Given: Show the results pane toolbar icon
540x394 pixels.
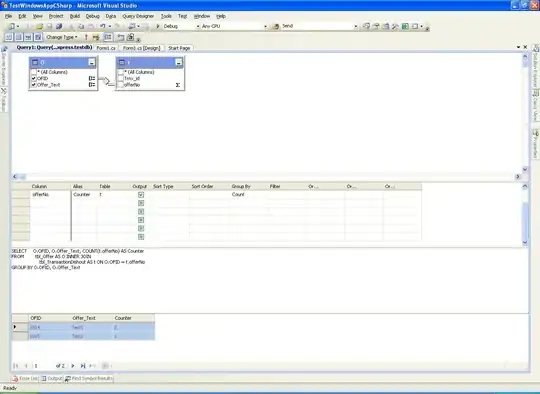Looking at the screenshot, I should coord(38,37).
